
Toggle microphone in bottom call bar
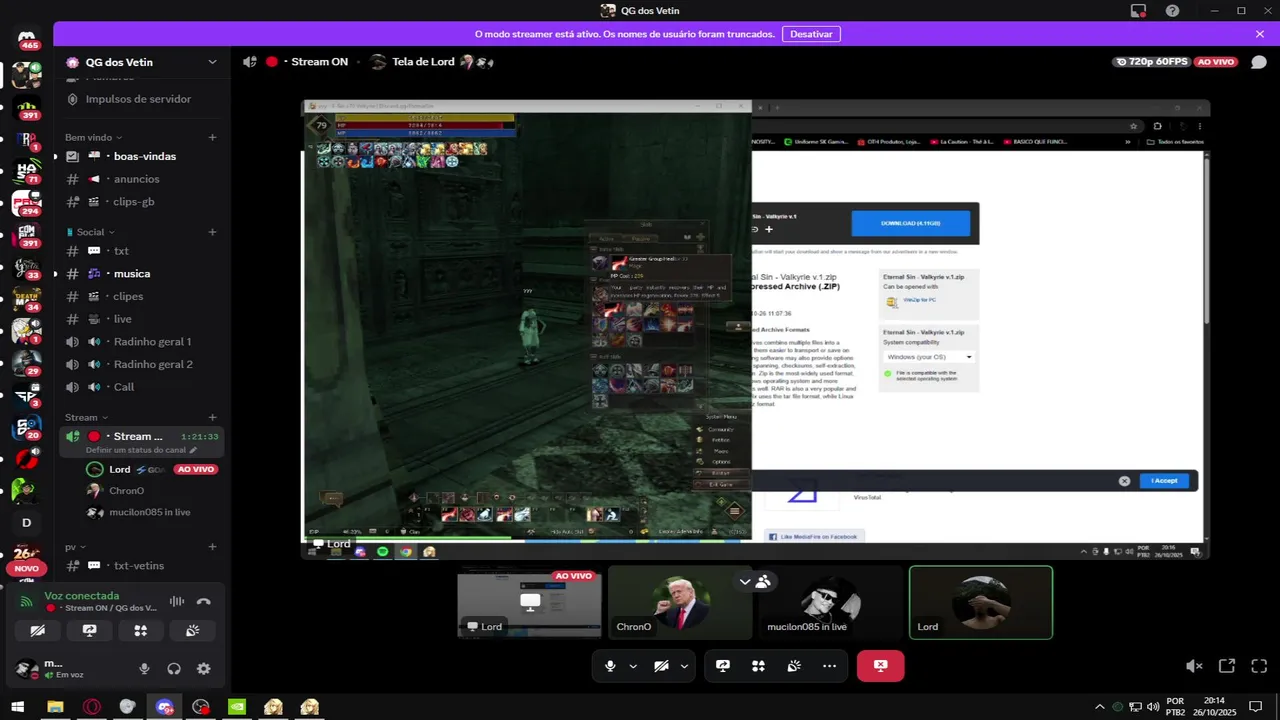(x=610, y=666)
